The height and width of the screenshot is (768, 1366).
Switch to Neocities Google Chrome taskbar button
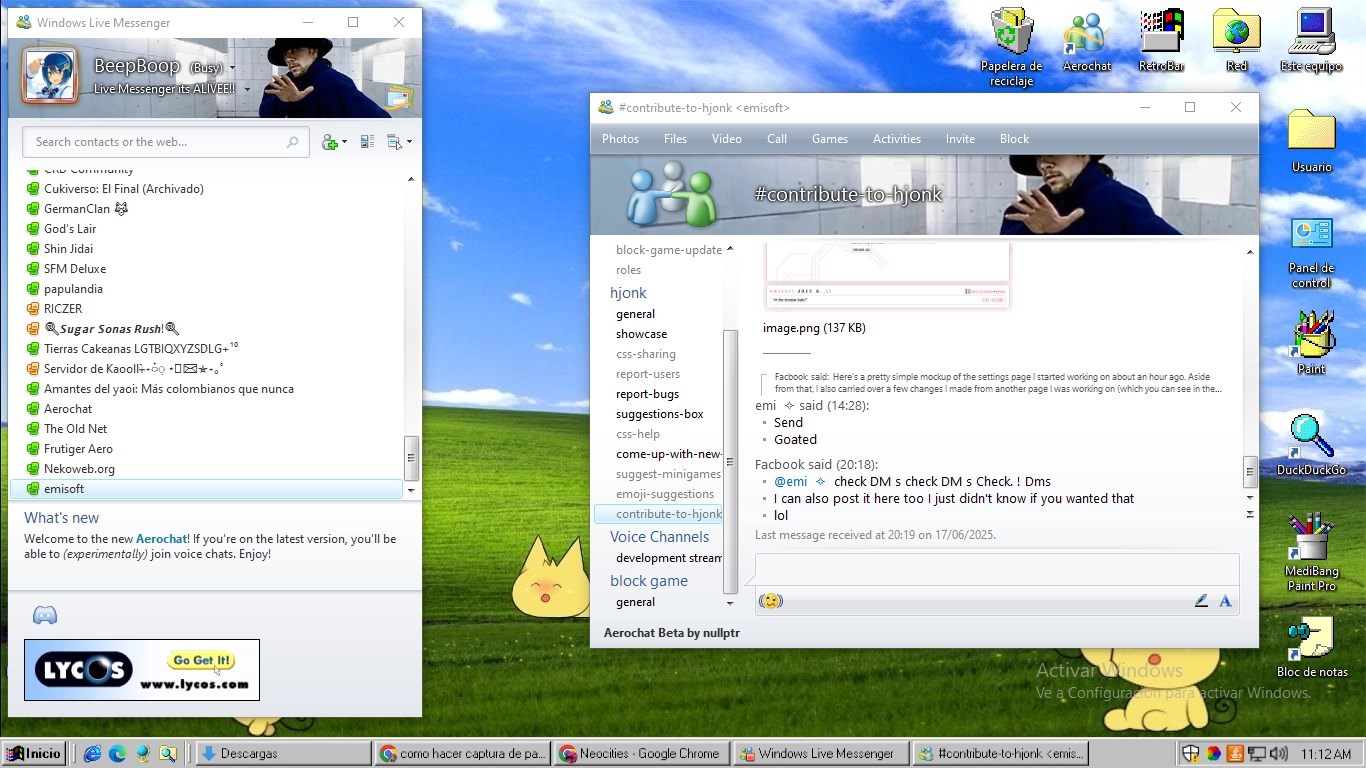pos(642,754)
